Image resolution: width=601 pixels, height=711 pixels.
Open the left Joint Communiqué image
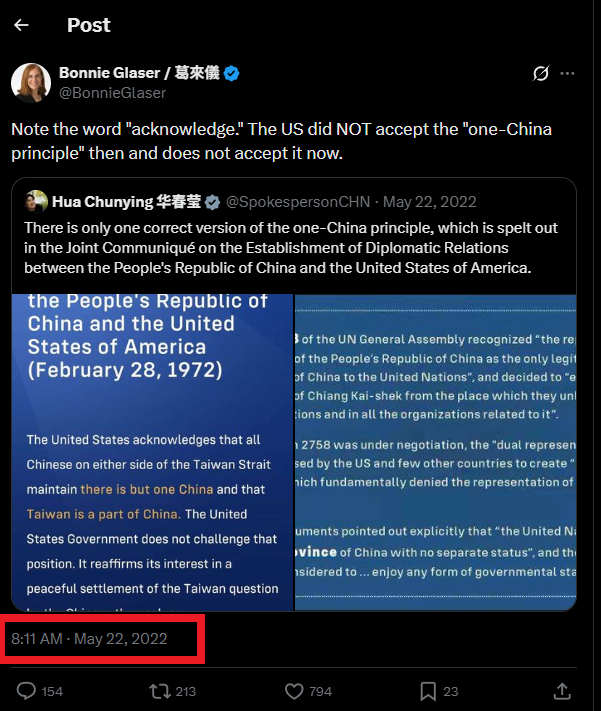coord(152,452)
